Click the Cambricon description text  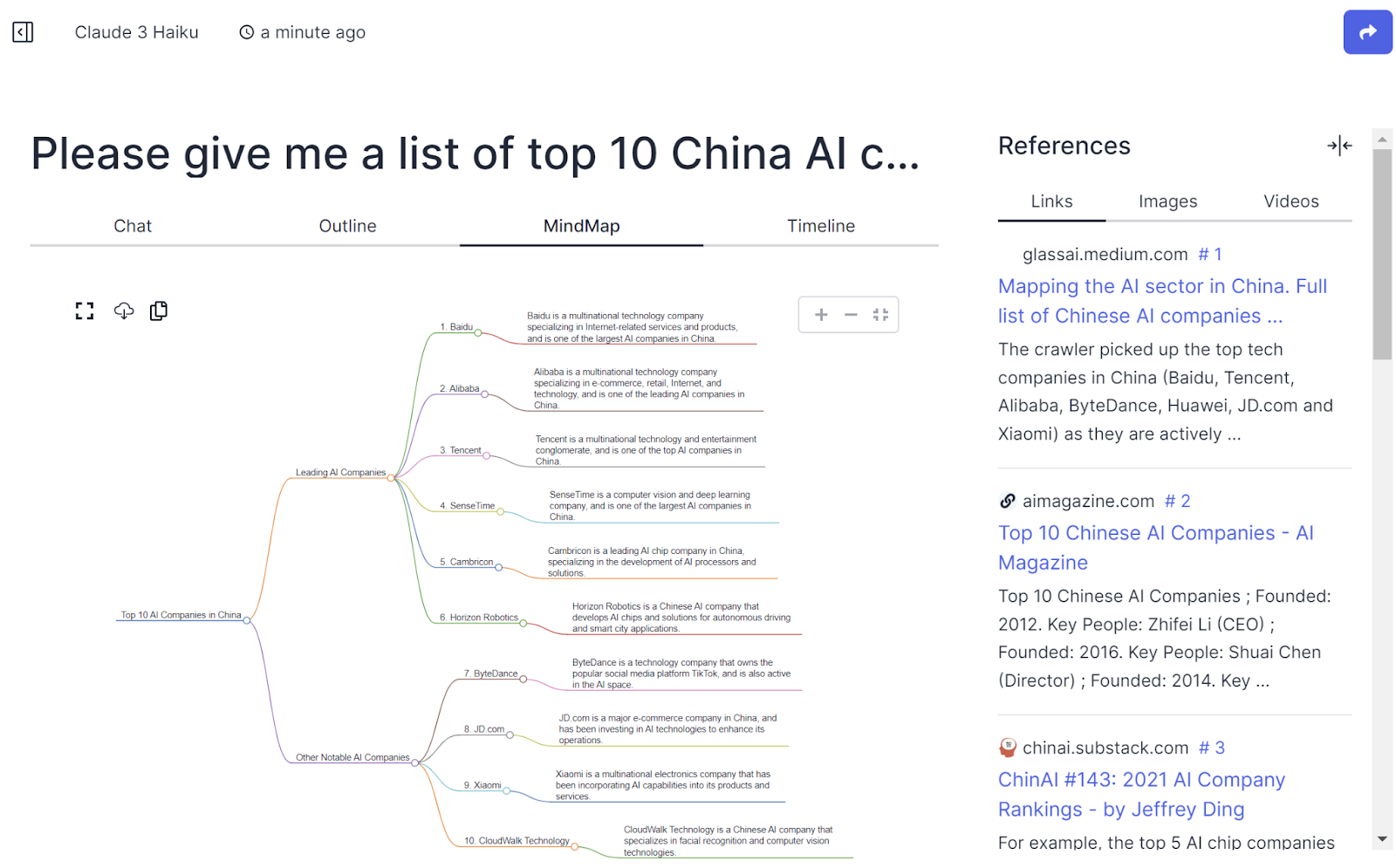tap(652, 562)
